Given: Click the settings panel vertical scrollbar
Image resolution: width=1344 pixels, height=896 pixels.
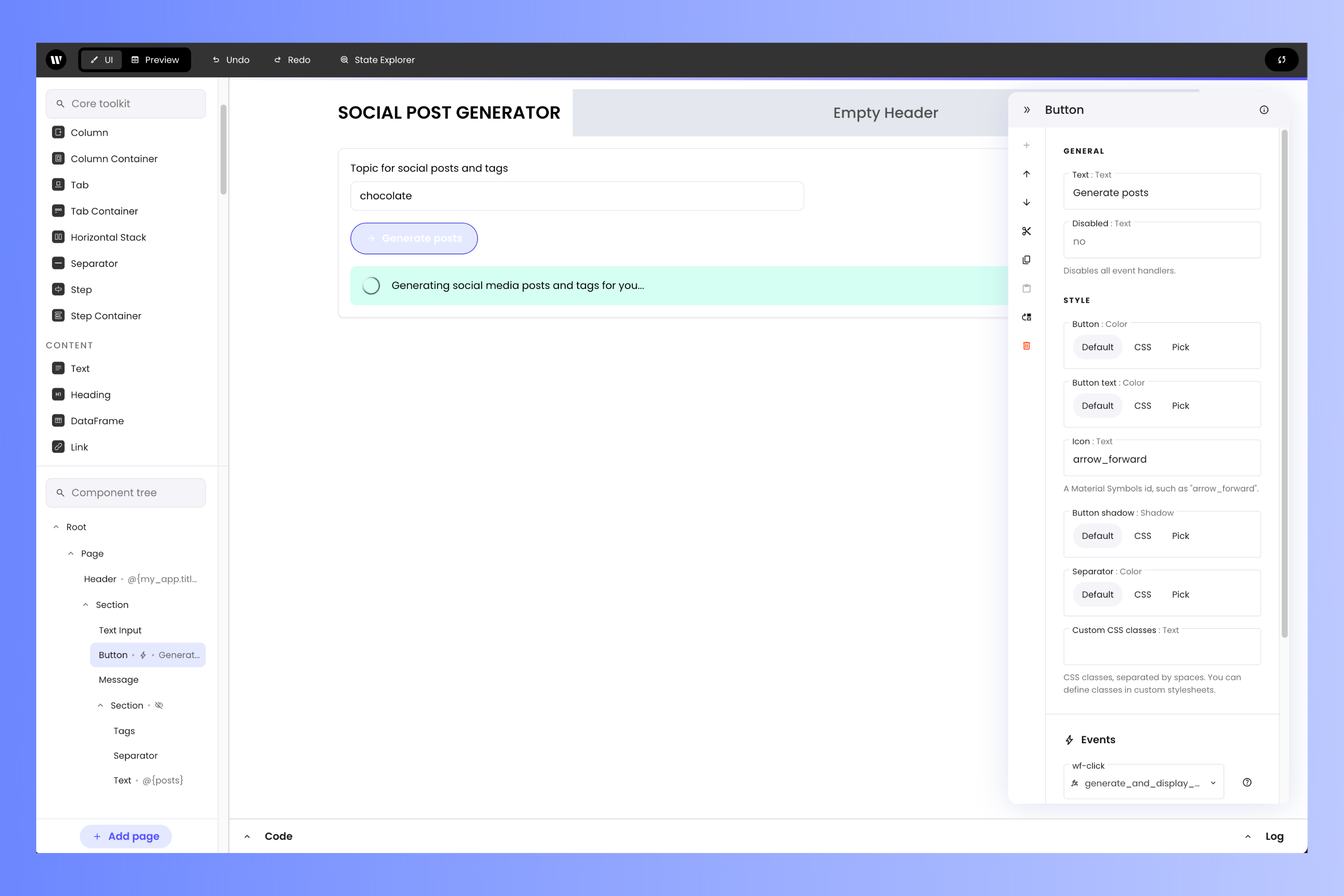Looking at the screenshot, I should click(1284, 383).
